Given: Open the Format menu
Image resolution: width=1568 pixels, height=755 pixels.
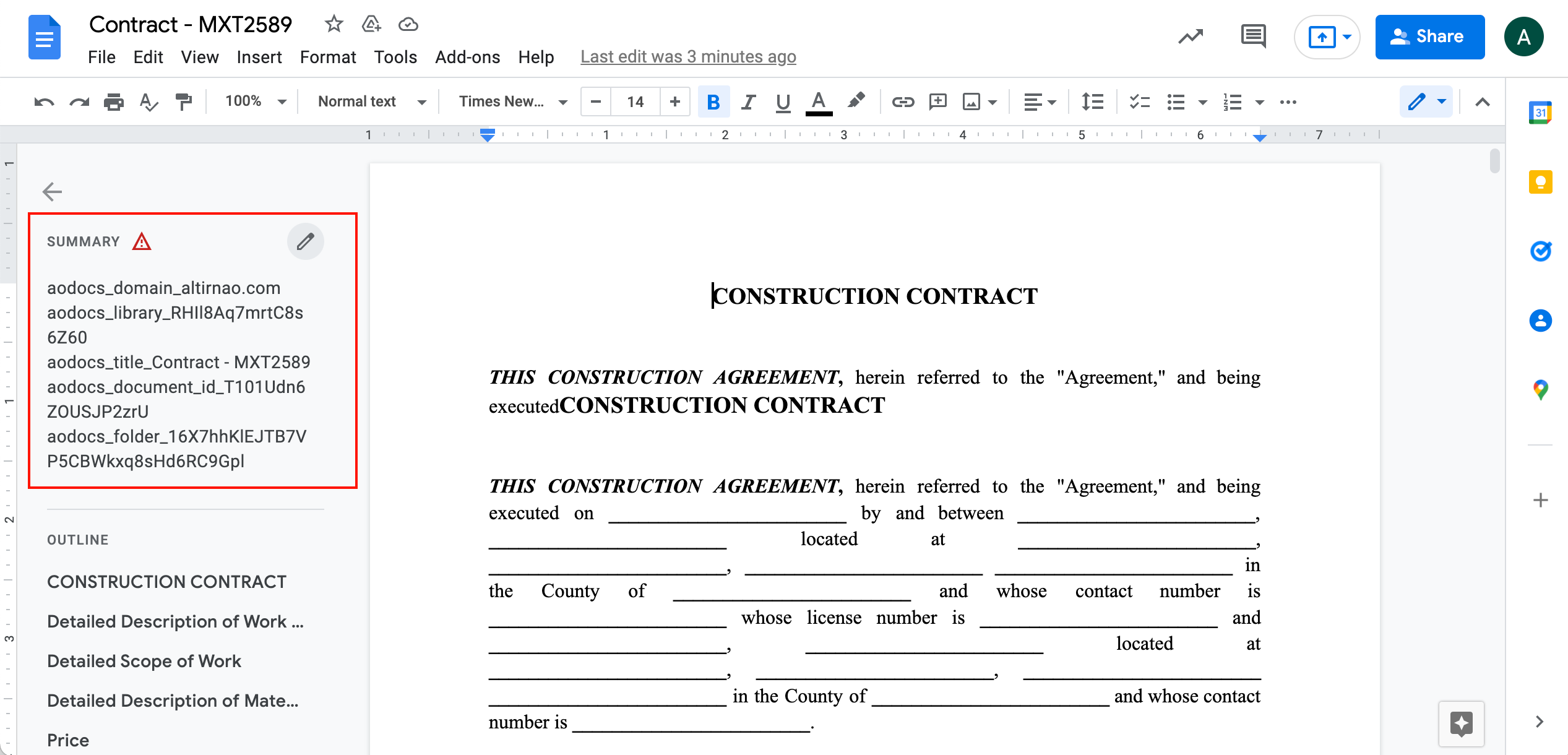Looking at the screenshot, I should pyautogui.click(x=328, y=56).
